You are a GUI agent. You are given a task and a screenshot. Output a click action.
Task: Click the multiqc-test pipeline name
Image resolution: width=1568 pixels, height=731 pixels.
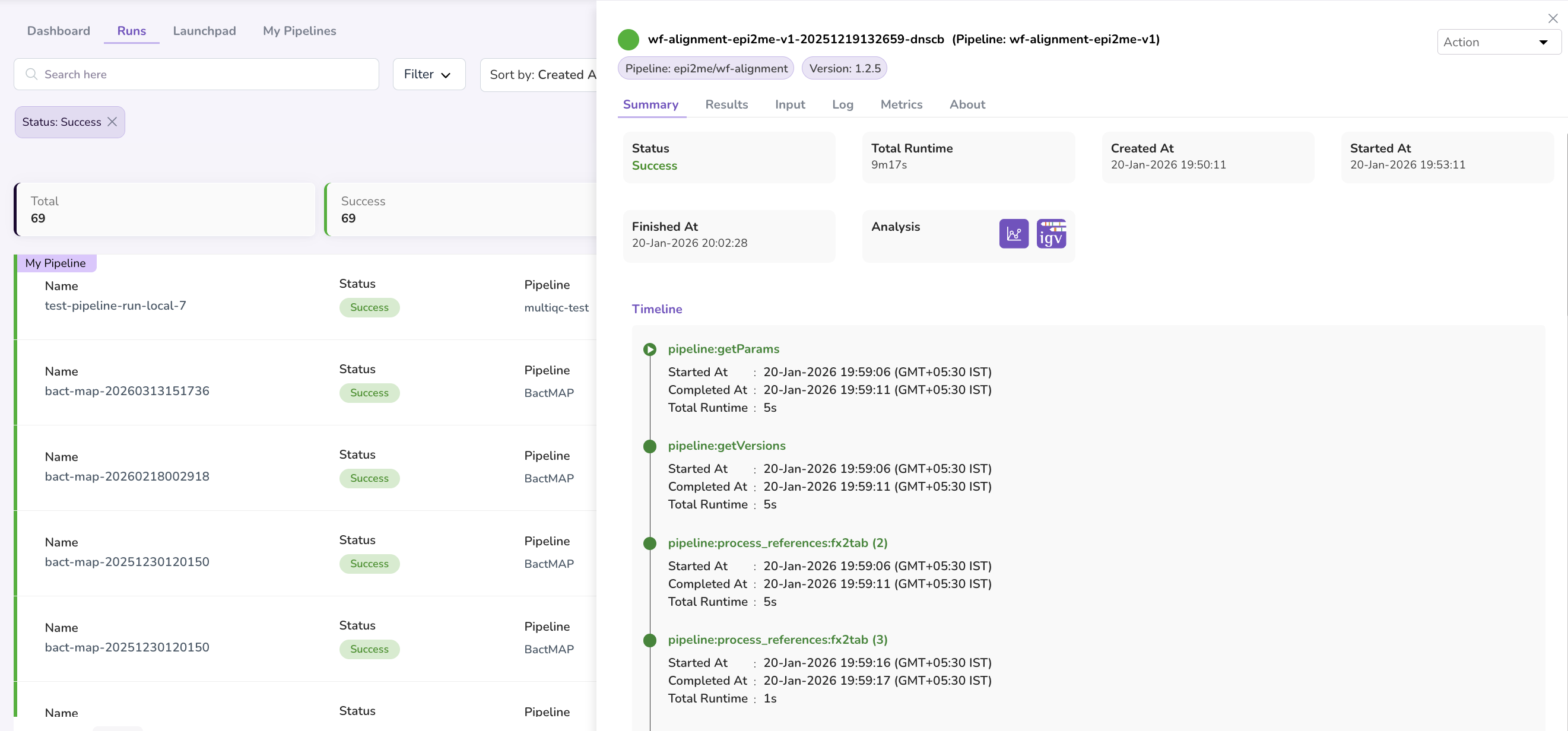556,308
